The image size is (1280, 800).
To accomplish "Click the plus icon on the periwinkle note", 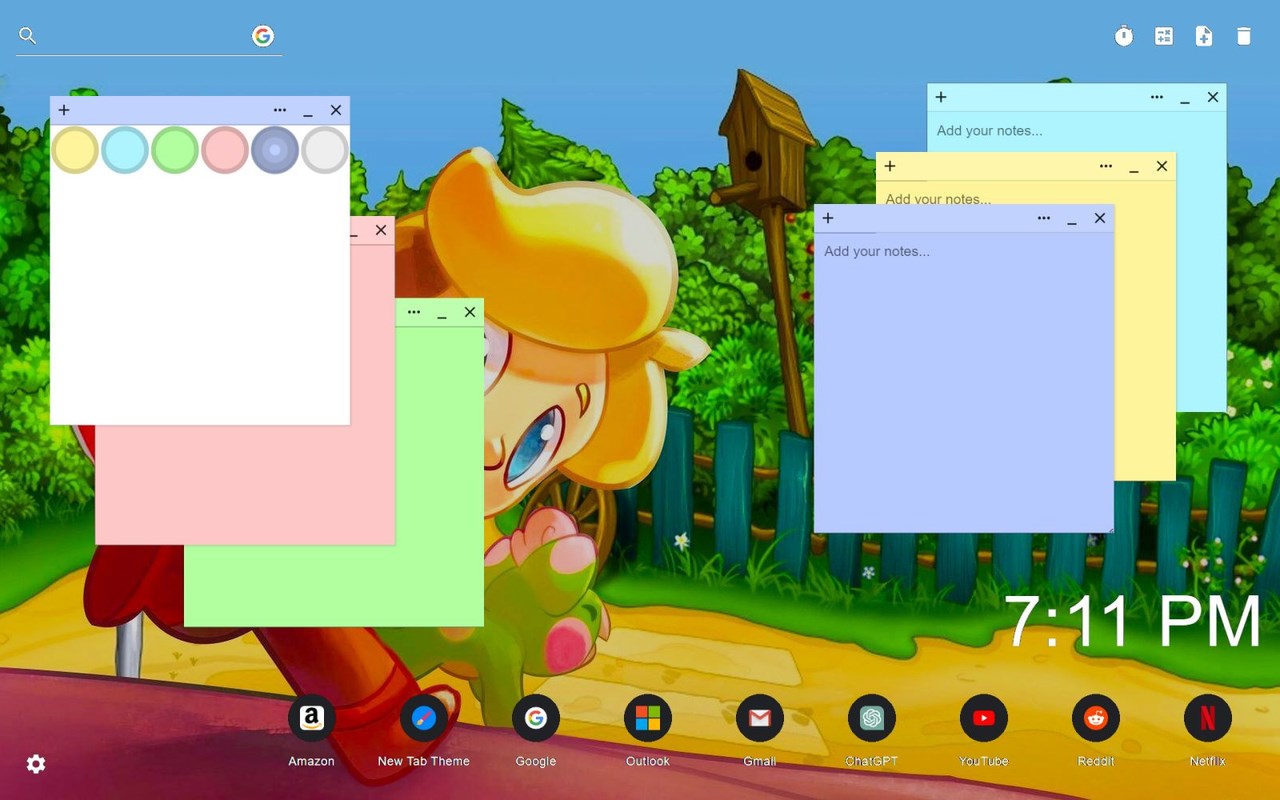I will click(828, 218).
